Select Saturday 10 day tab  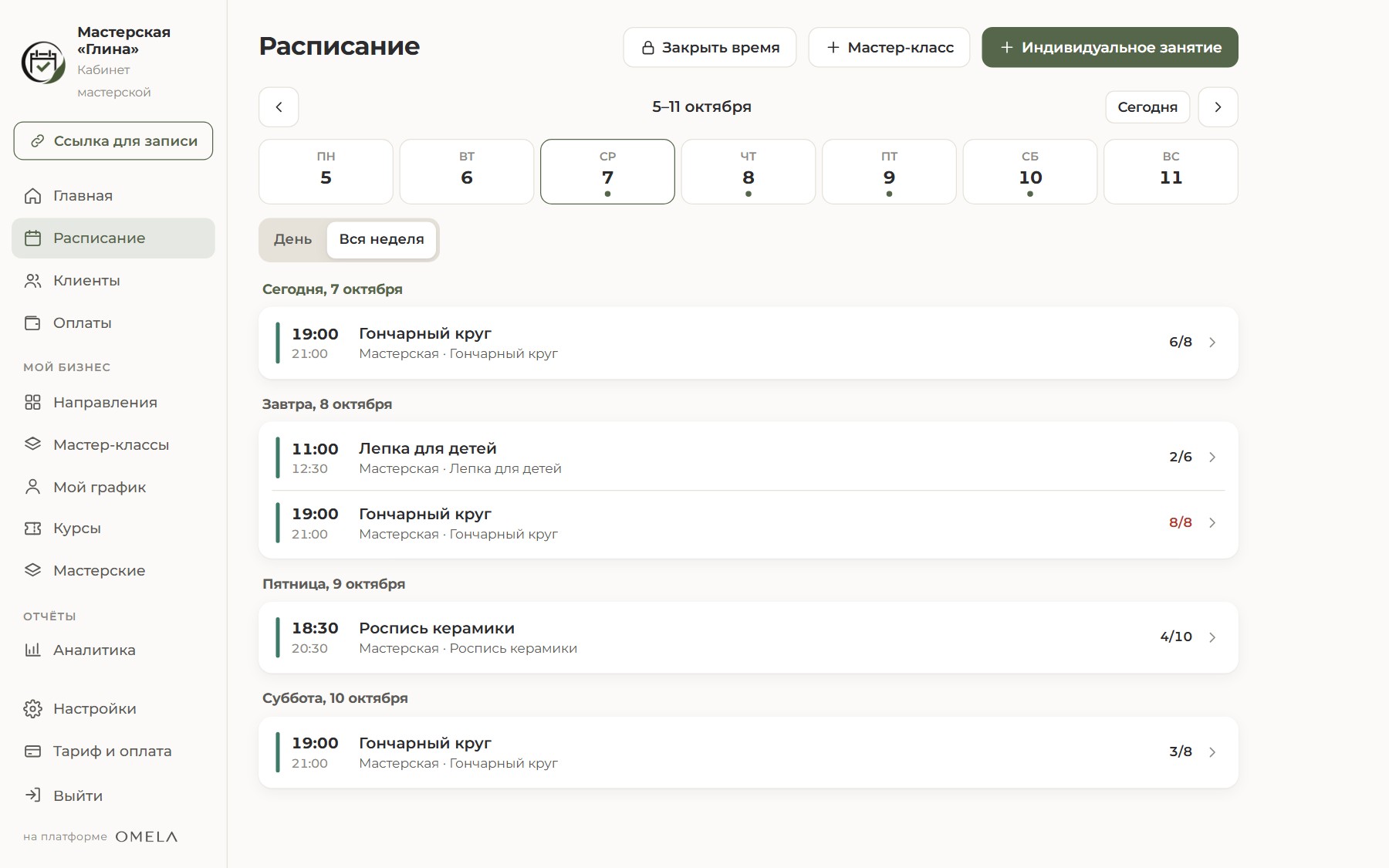(x=1030, y=171)
